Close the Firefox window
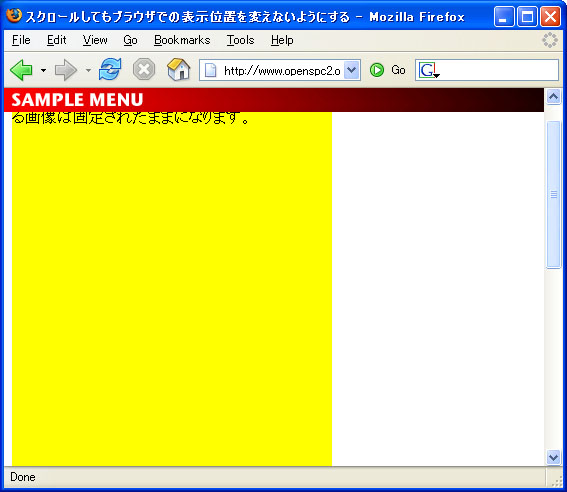This screenshot has height=492, width=567. coord(550,17)
